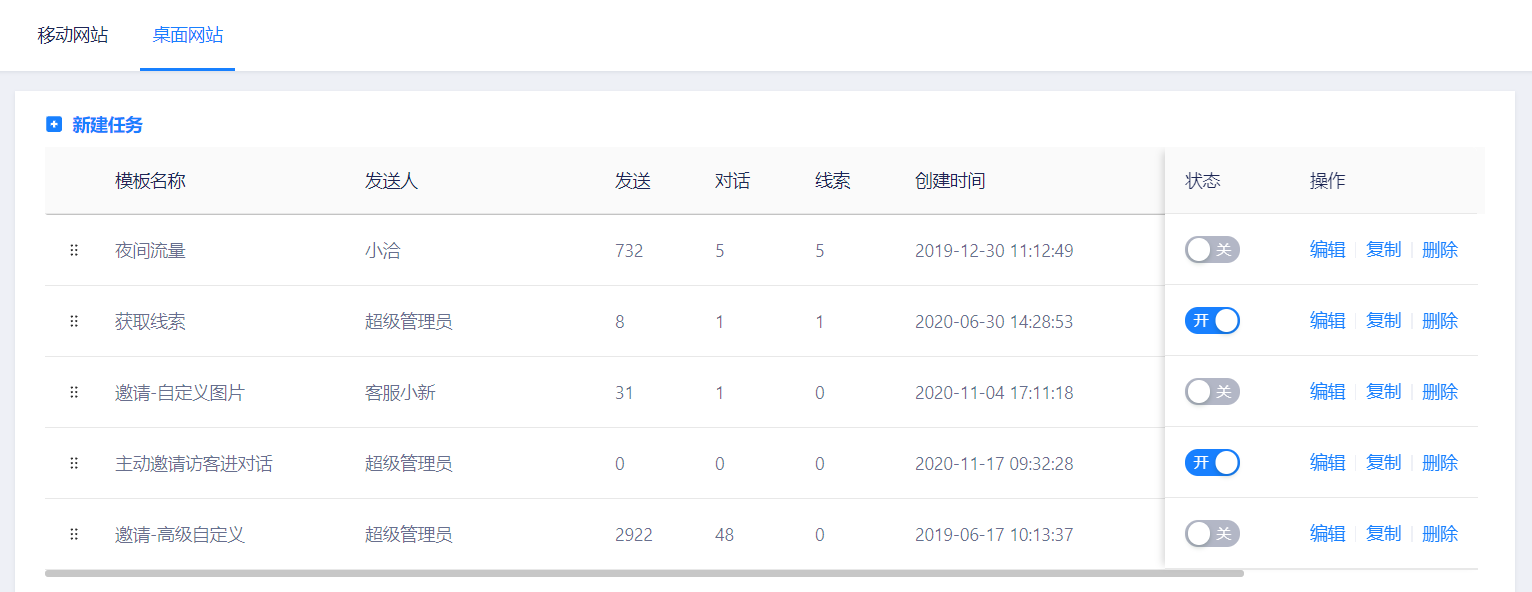Disable the 主动邀请访客进对话 status switch
The width and height of the screenshot is (1532, 592).
coord(1212,463)
